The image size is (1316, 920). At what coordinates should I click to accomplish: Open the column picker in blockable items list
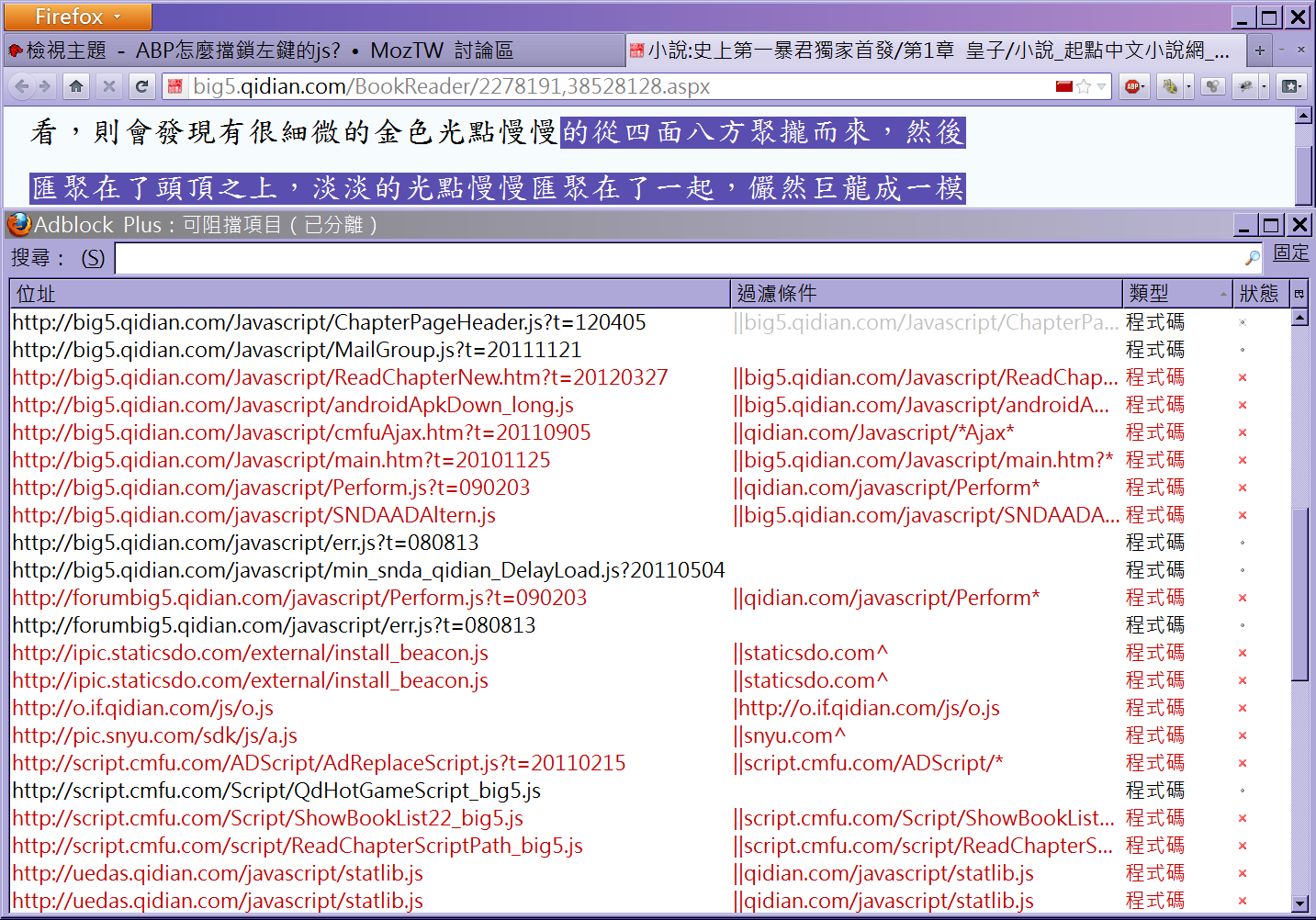point(1299,294)
